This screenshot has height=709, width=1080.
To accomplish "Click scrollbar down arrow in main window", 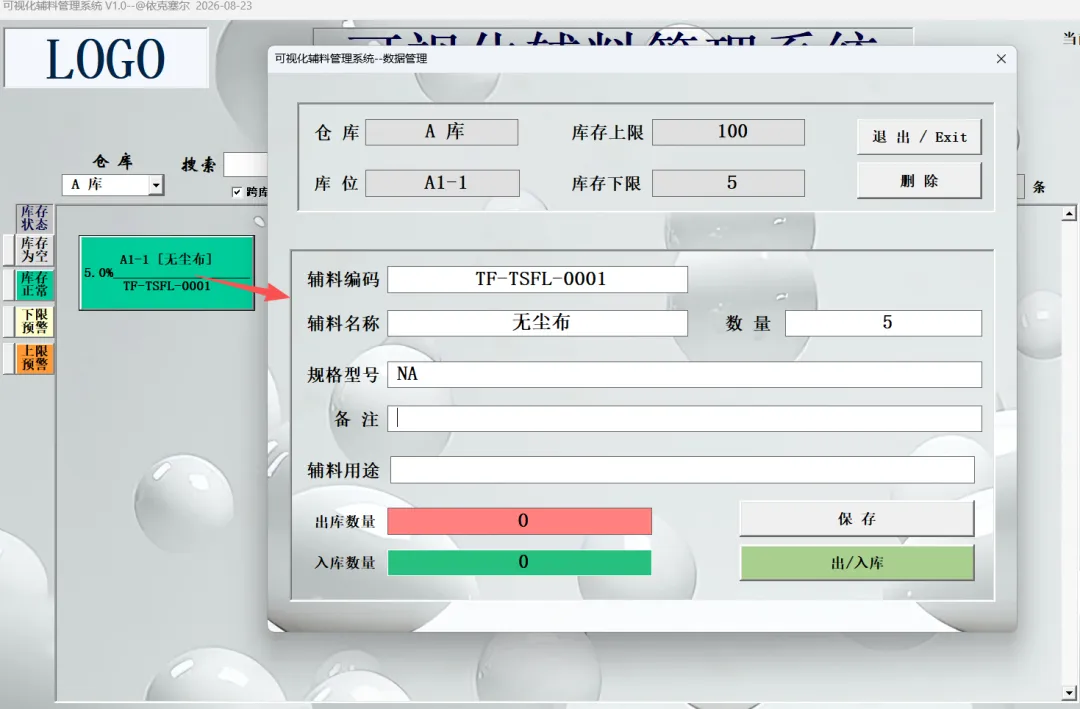I will (x=1069, y=693).
